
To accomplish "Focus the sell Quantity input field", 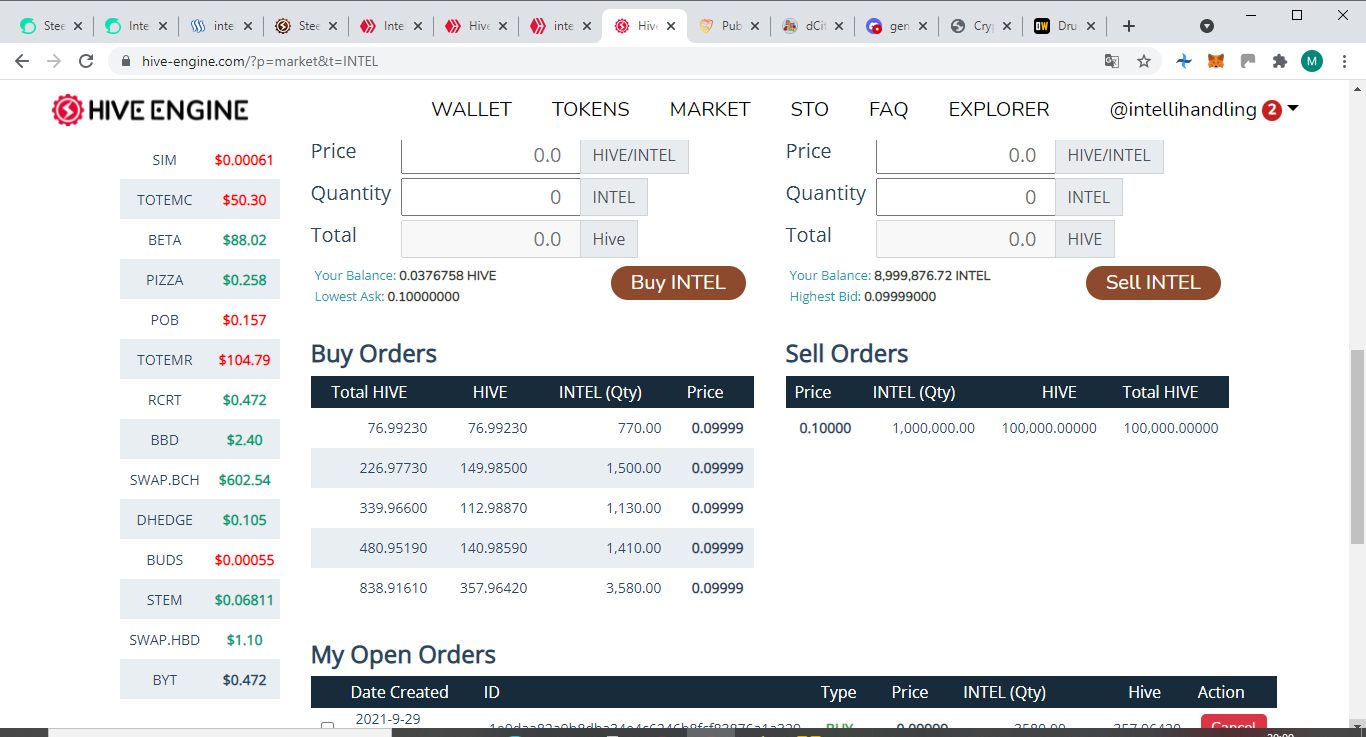I will click(966, 197).
